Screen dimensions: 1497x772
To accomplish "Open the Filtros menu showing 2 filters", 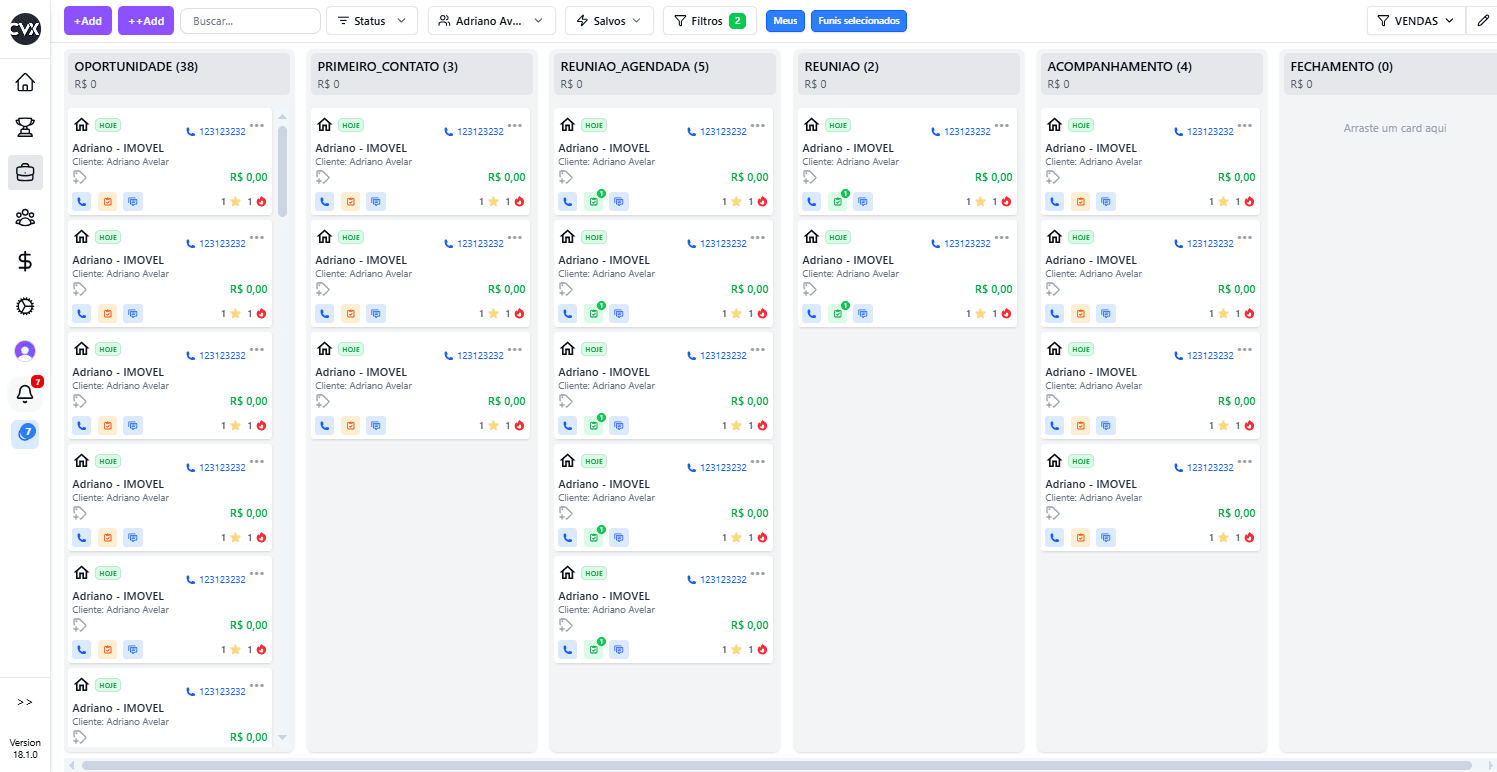I will [709, 20].
